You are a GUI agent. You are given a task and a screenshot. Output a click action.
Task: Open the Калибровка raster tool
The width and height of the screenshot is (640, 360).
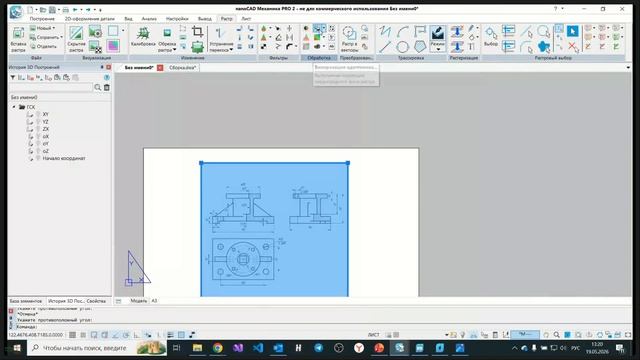pyautogui.click(x=143, y=37)
